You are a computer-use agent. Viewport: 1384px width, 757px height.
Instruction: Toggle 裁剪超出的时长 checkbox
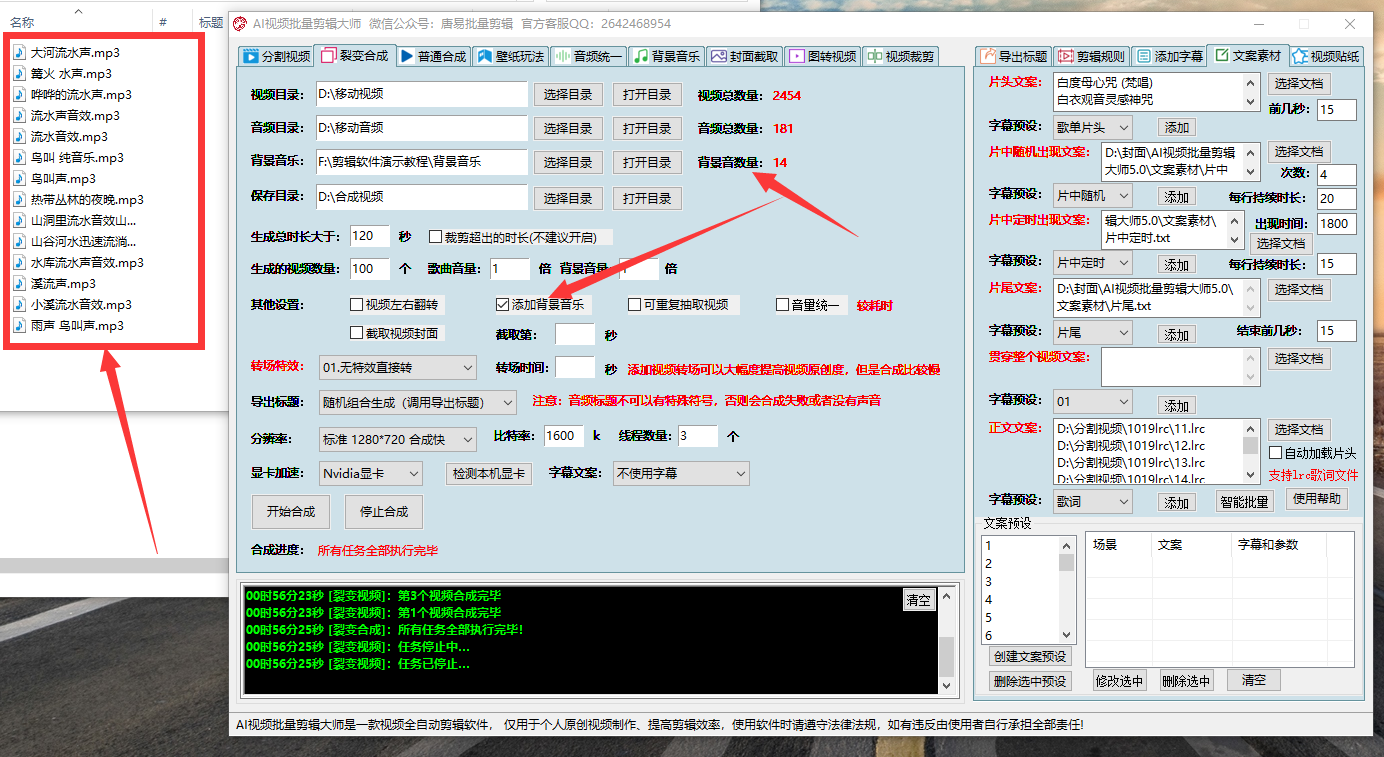point(435,237)
